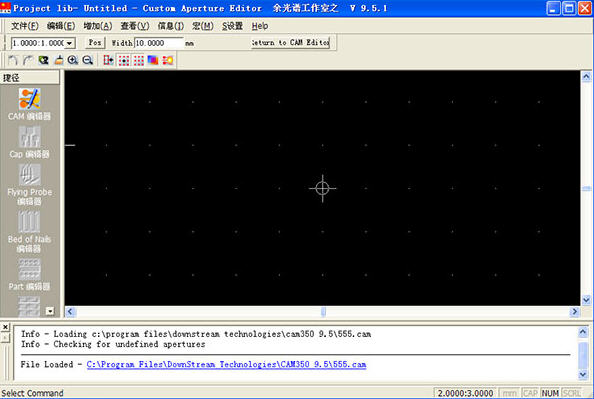594x399 pixels.
Task: Click the zoom out magnifier icon
Action: click(x=88, y=60)
